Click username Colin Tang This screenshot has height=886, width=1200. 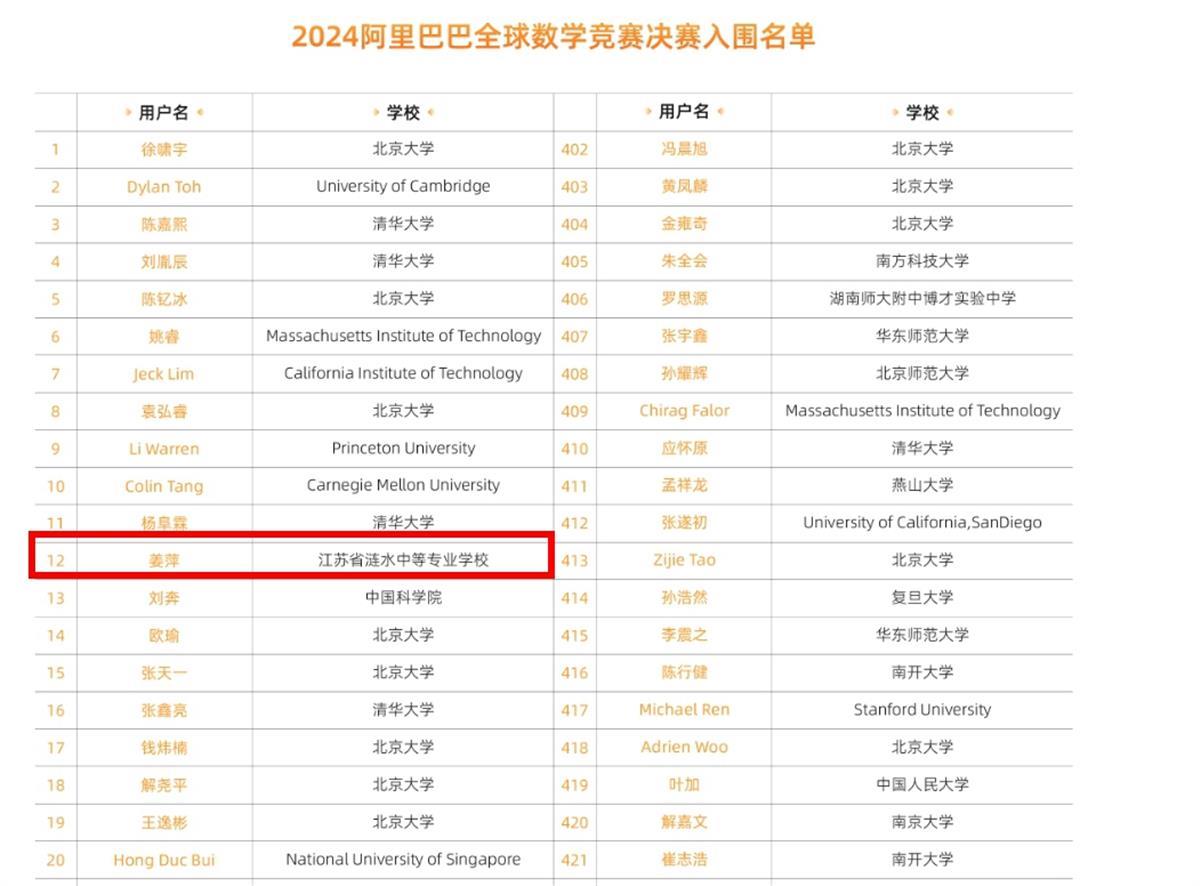(164, 486)
